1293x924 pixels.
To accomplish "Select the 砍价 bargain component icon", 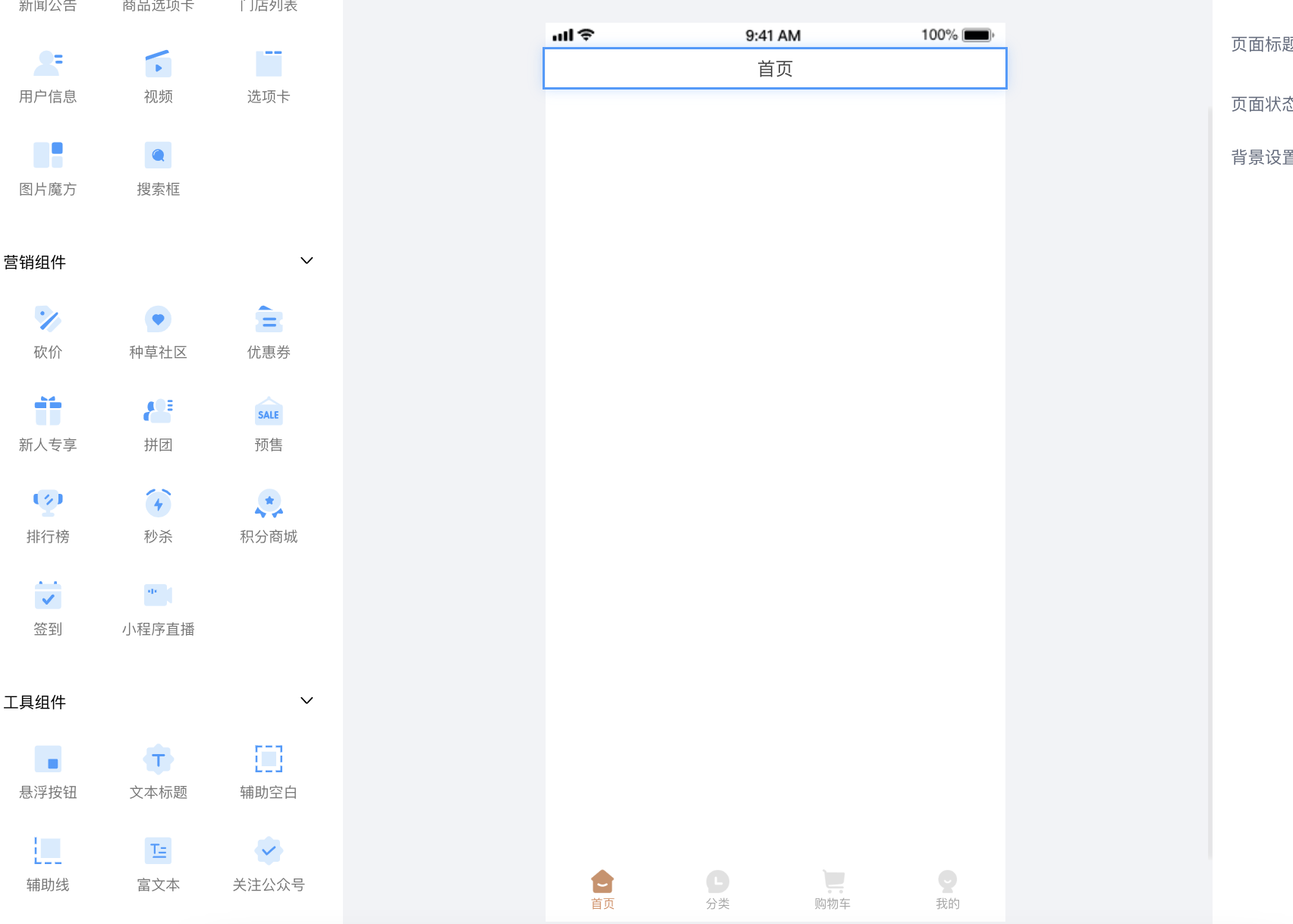I will point(48,319).
